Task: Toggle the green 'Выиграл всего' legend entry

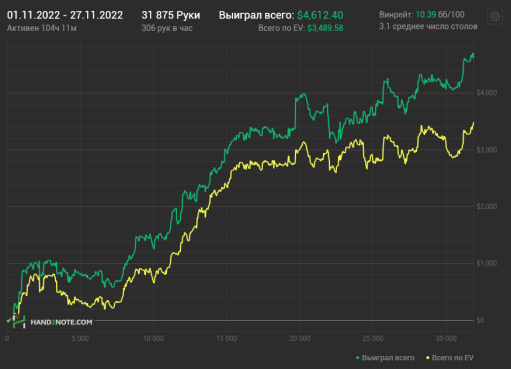Action: 385,358
